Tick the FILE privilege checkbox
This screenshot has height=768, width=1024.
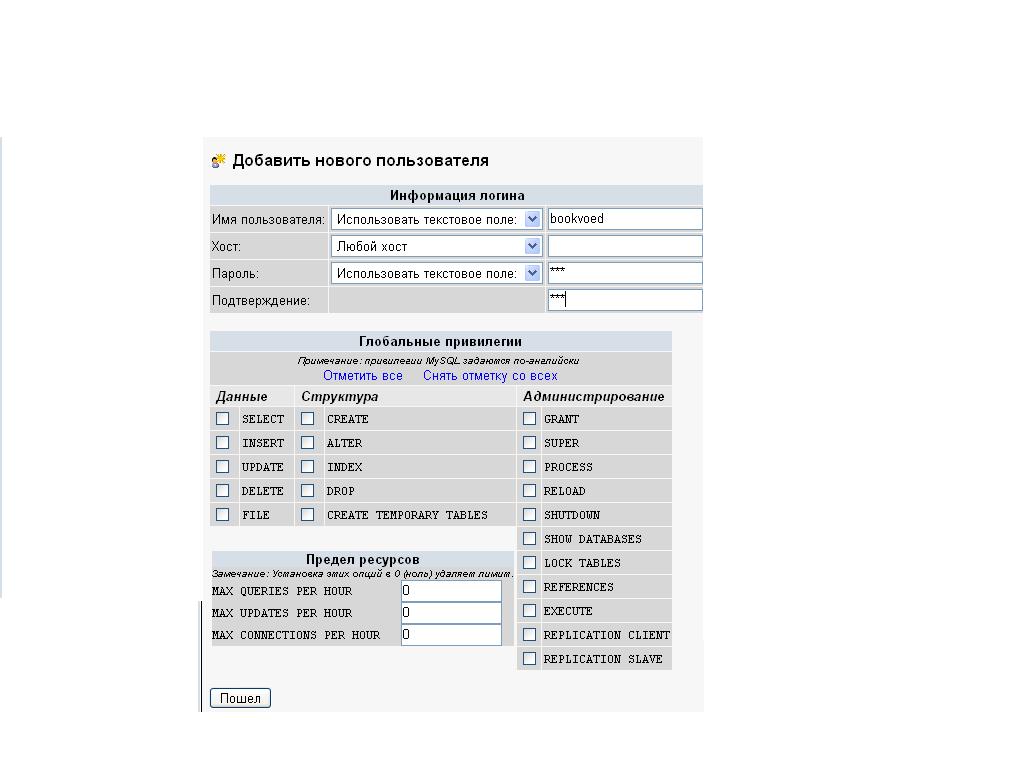click(x=223, y=515)
